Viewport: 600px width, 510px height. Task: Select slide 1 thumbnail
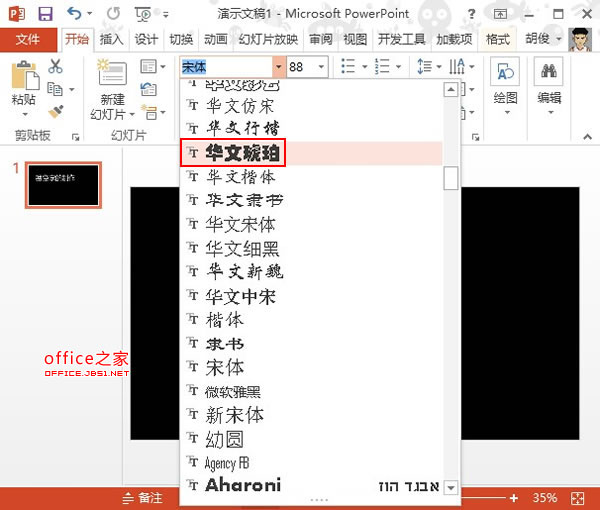coord(64,185)
